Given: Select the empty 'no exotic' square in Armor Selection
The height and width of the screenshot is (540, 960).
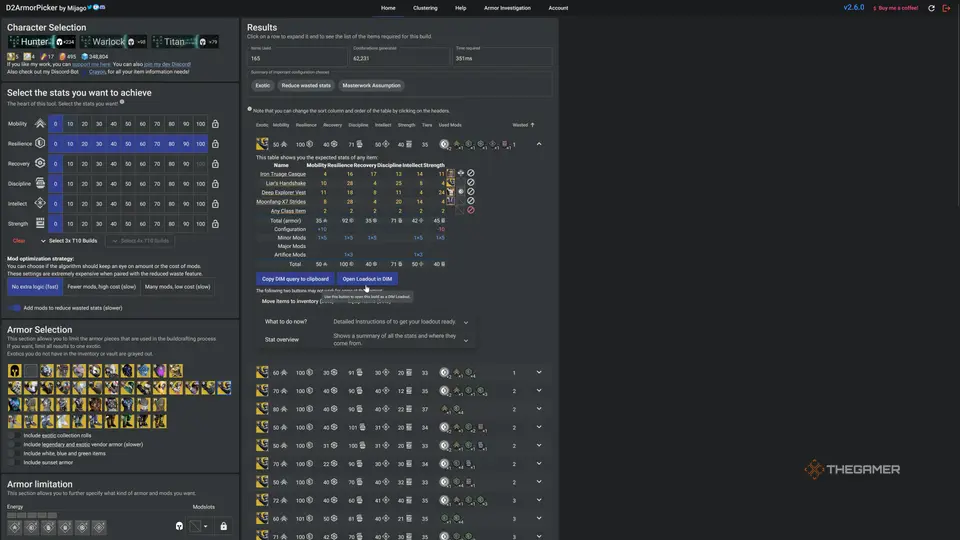Looking at the screenshot, I should pos(31,370).
